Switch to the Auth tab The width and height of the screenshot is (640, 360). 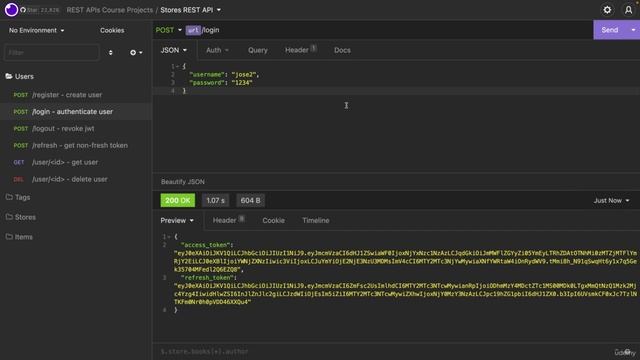point(217,50)
